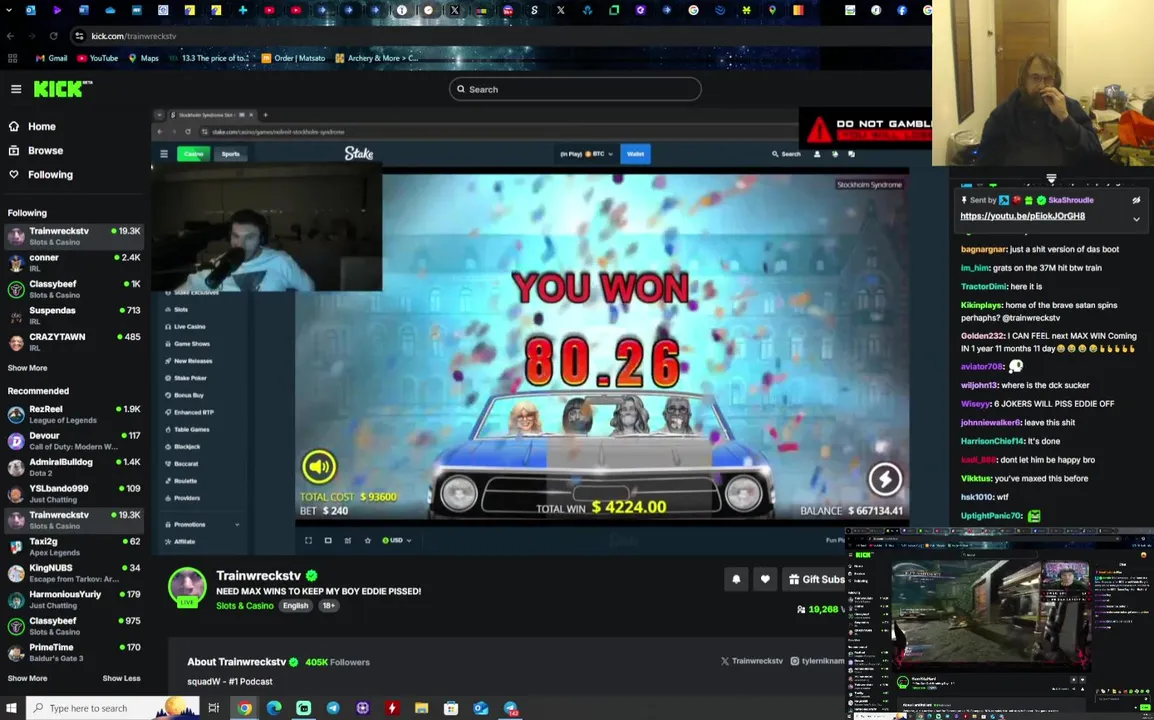Open Chrome from the taskbar
Image resolution: width=1154 pixels, height=720 pixels.
pos(244,708)
